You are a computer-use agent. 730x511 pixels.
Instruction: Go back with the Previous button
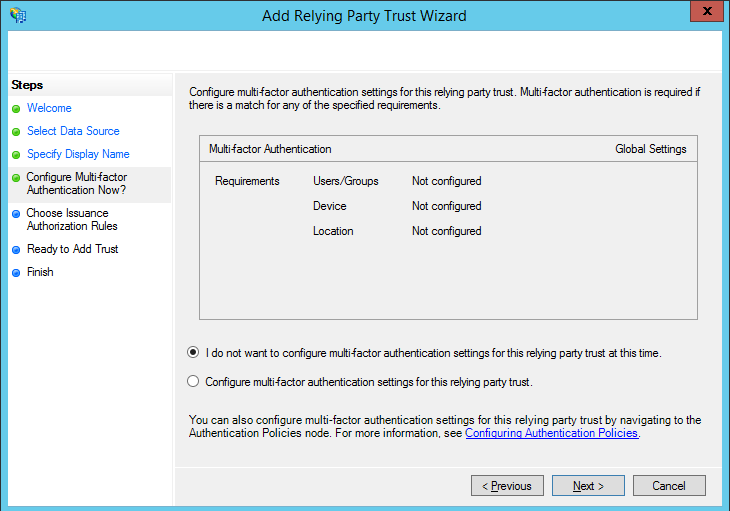(x=507, y=486)
